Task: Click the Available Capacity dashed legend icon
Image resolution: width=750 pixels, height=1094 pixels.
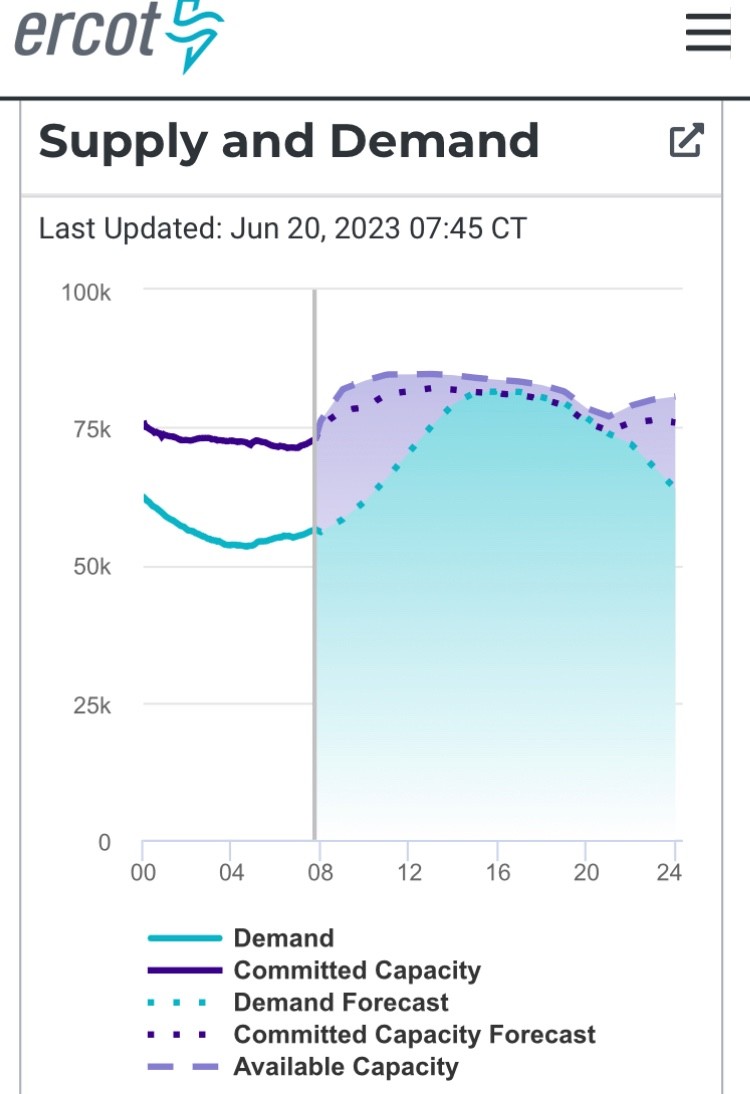Action: (181, 1066)
